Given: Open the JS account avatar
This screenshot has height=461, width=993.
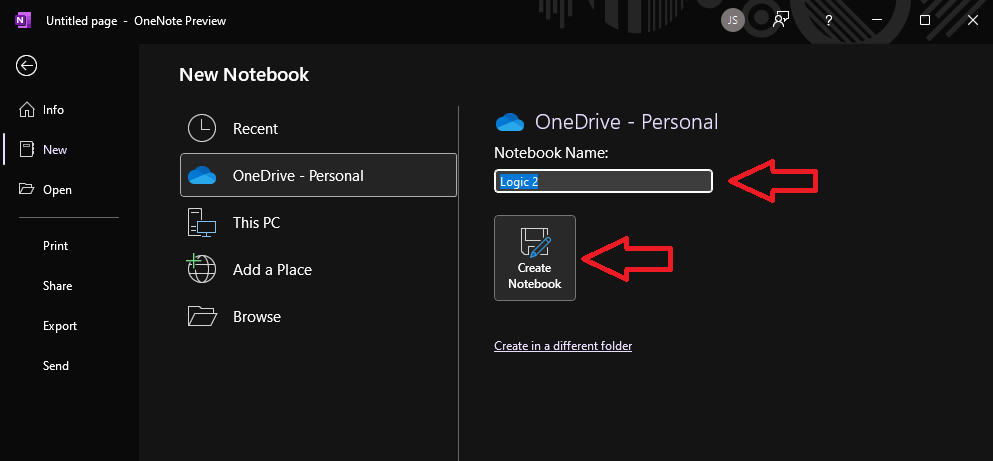Looking at the screenshot, I should click(733, 20).
